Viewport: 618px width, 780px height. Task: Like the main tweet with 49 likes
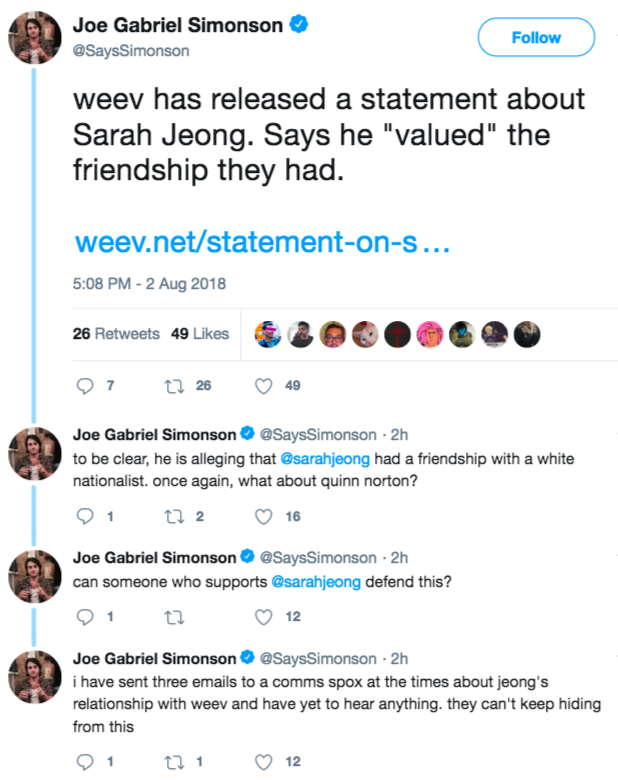[264, 385]
